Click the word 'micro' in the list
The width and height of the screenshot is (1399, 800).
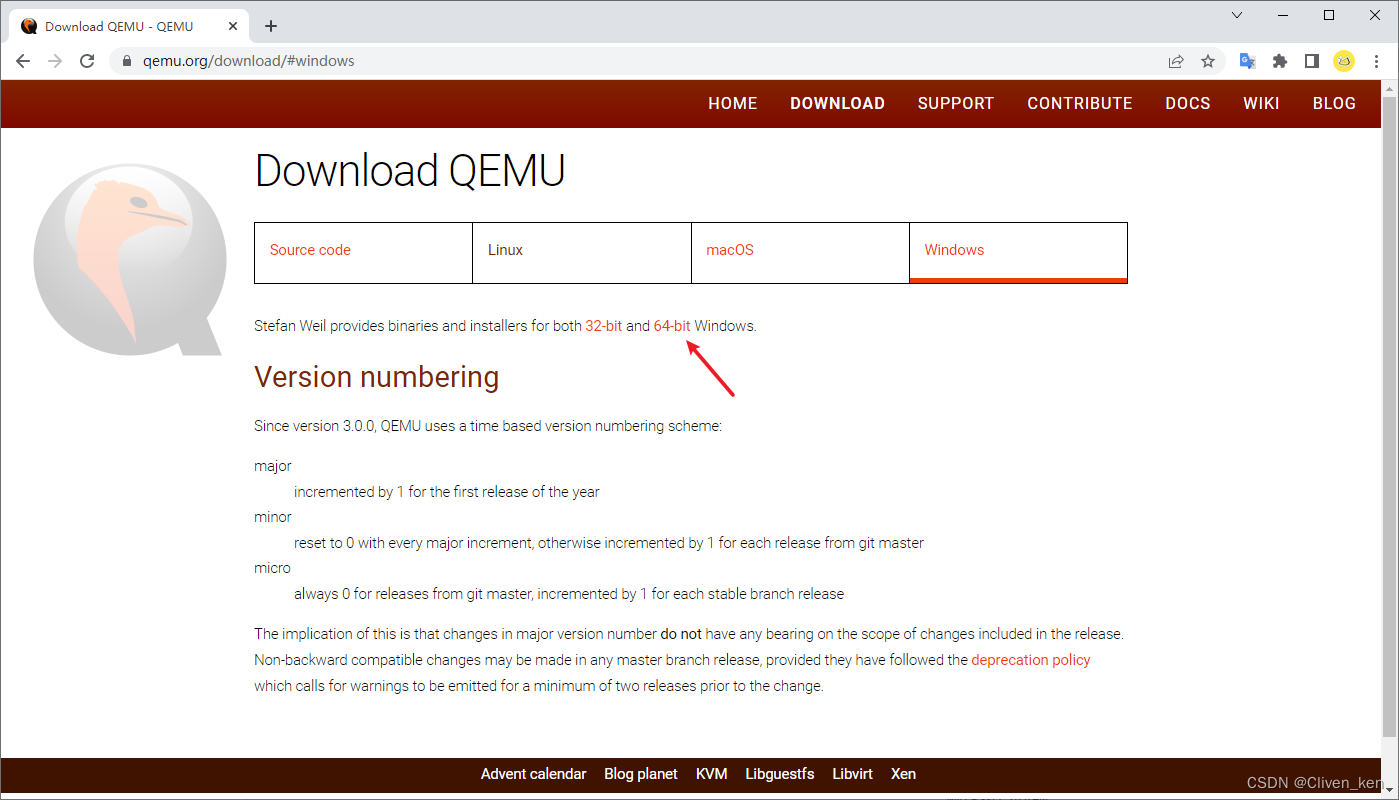point(272,568)
